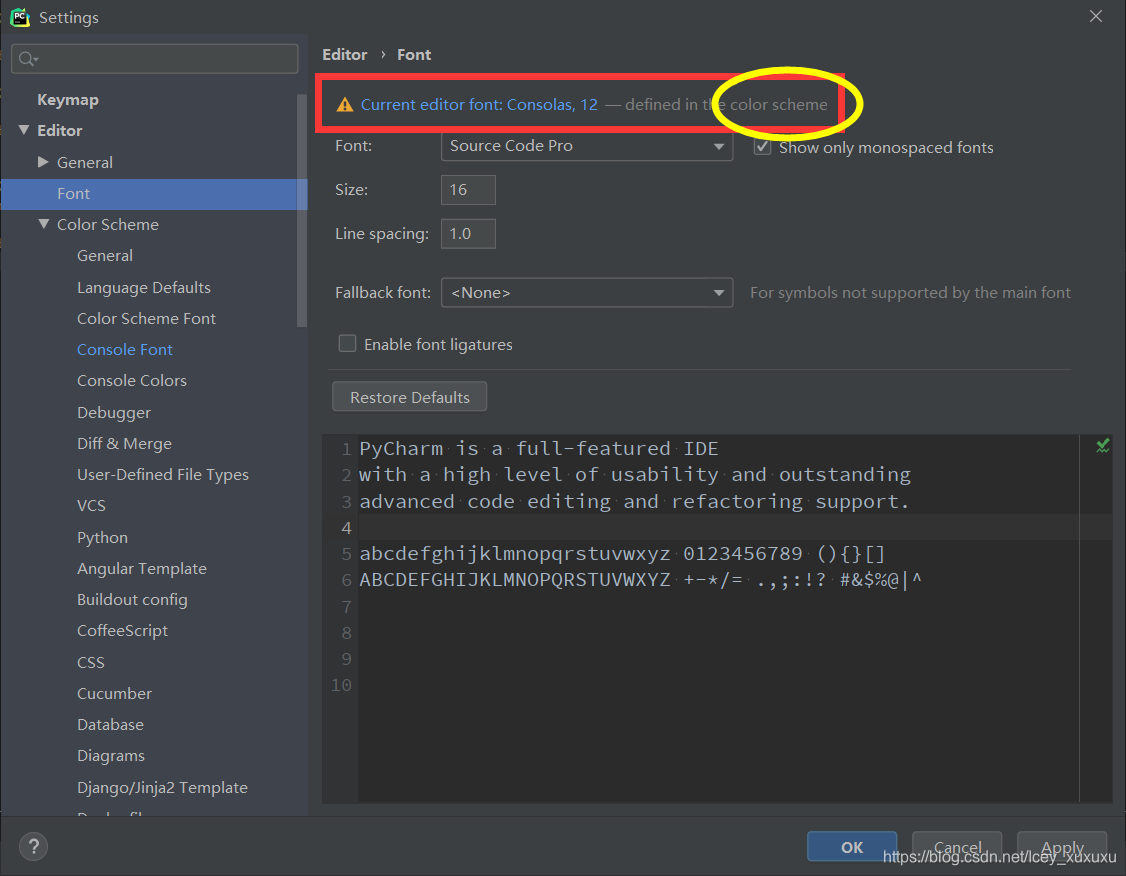This screenshot has width=1126, height=876.
Task: Open General under Color Scheme
Action: 105,256
